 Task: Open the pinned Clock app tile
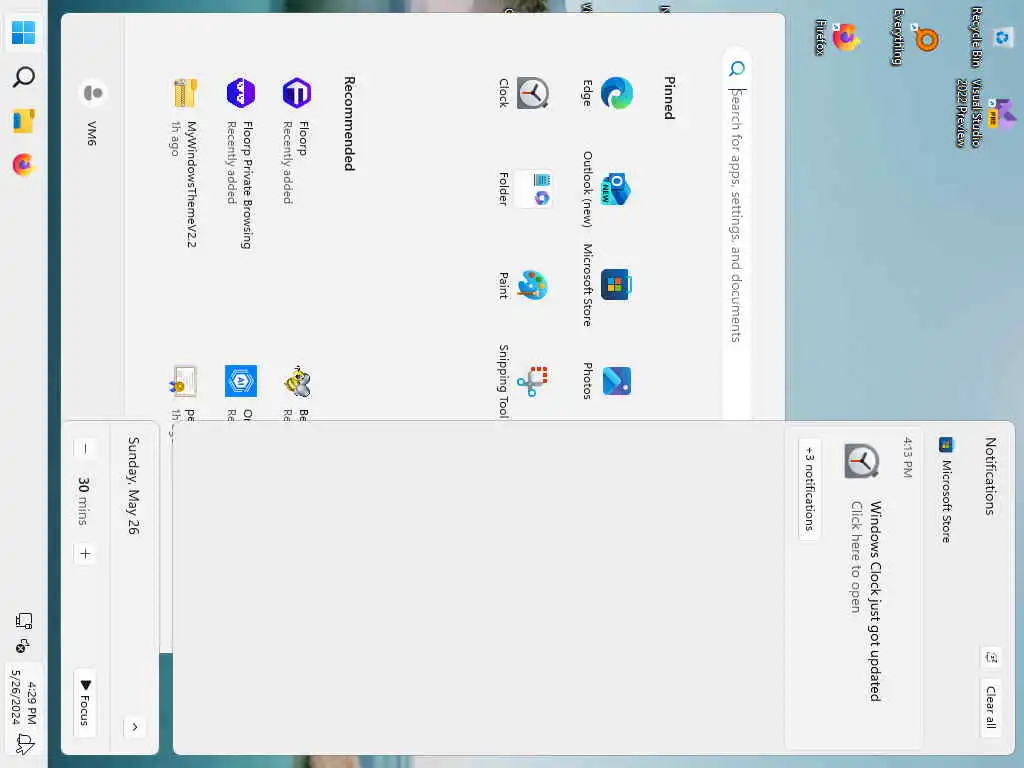(x=523, y=93)
